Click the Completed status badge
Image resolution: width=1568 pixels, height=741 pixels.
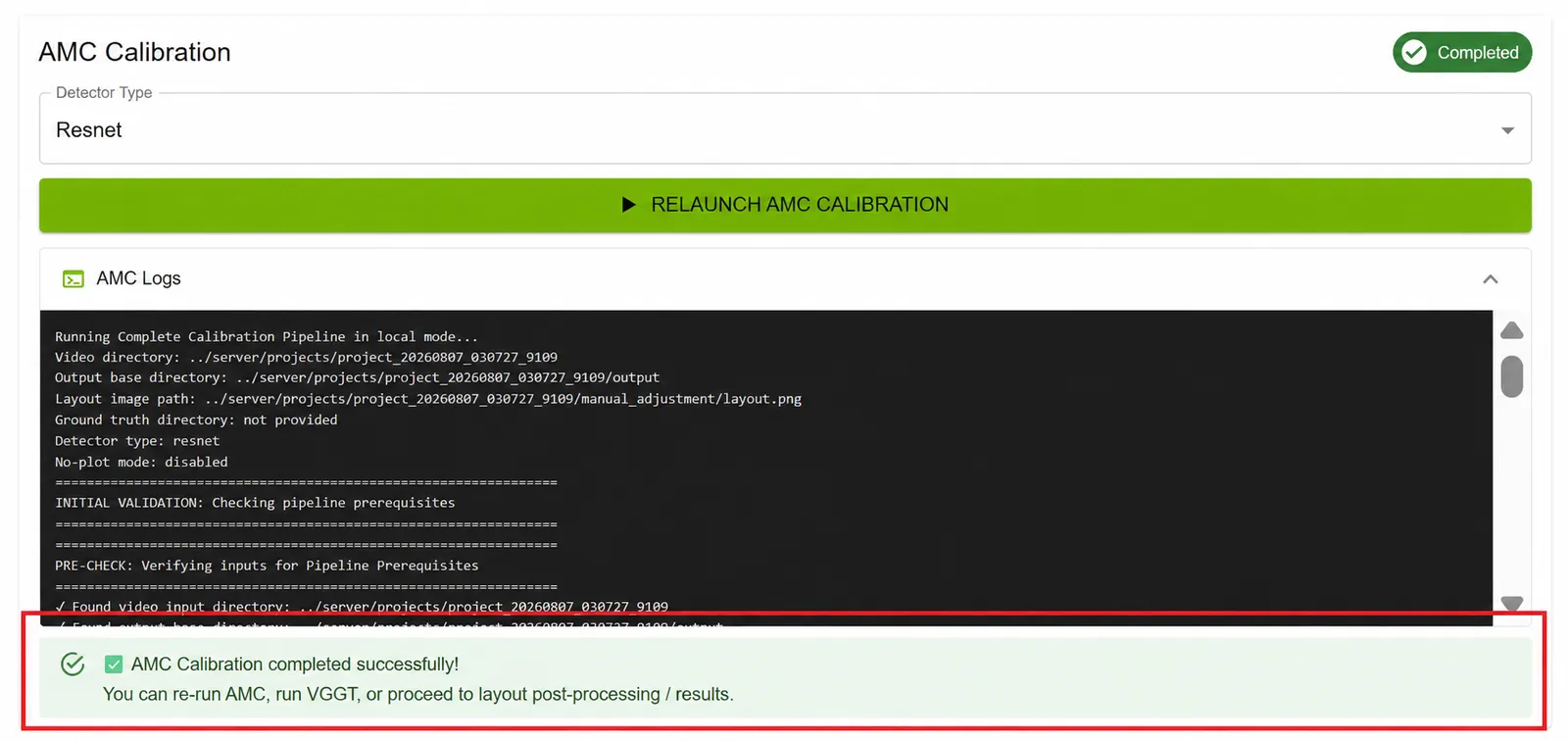[1462, 52]
